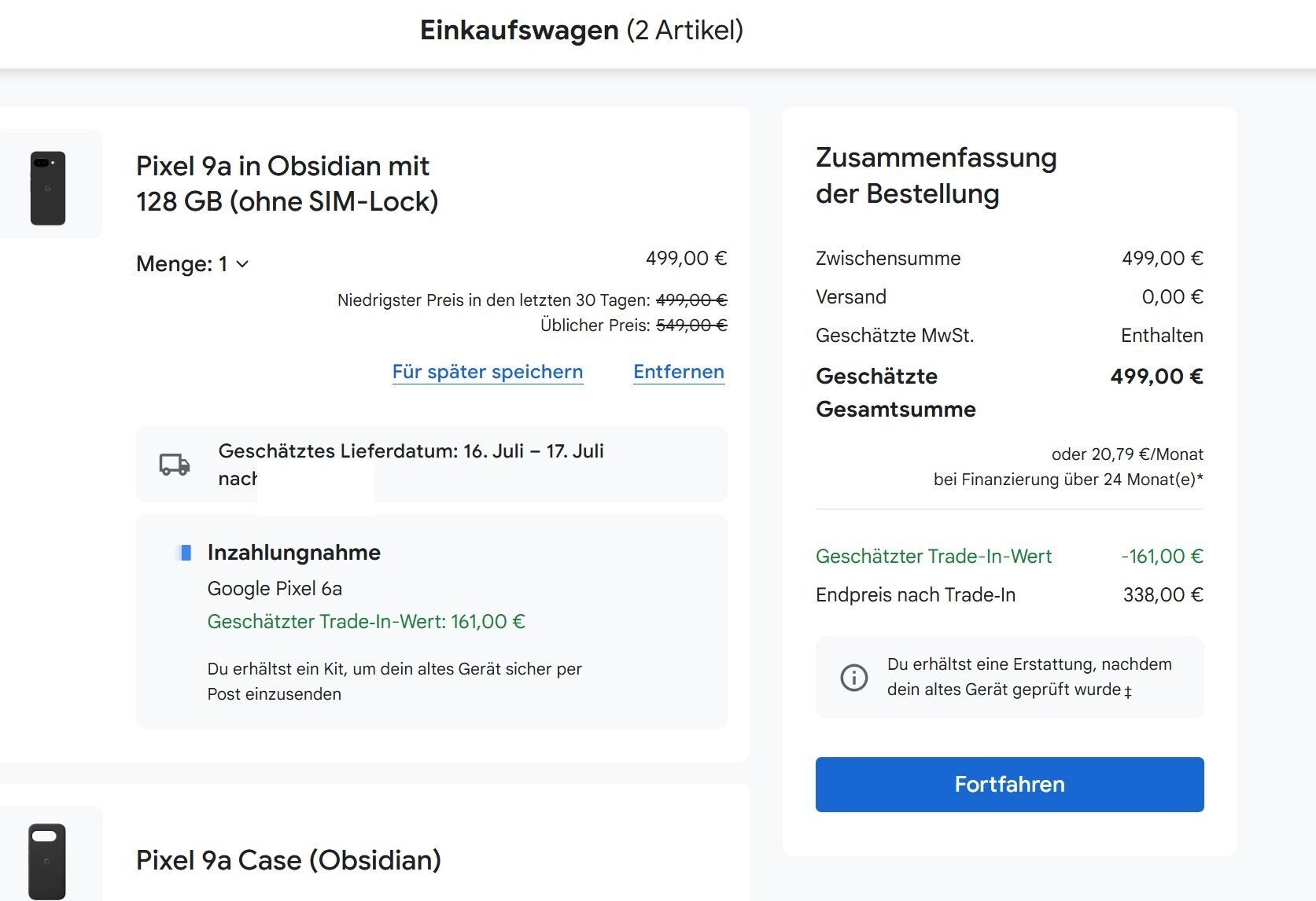
Task: Click the Google Pixel 6a trade-in device name
Action: click(x=275, y=589)
